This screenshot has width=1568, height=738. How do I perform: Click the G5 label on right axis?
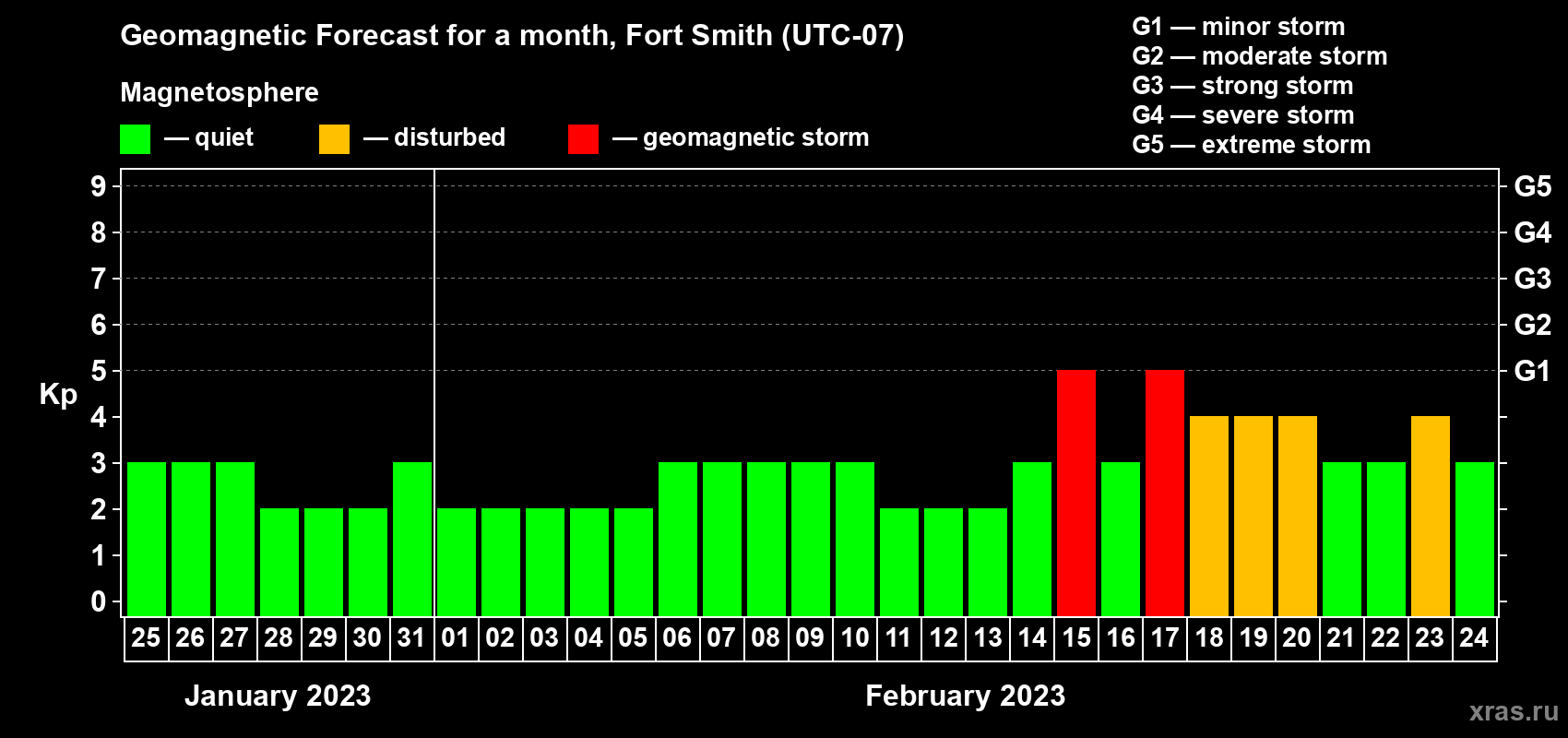click(1533, 186)
